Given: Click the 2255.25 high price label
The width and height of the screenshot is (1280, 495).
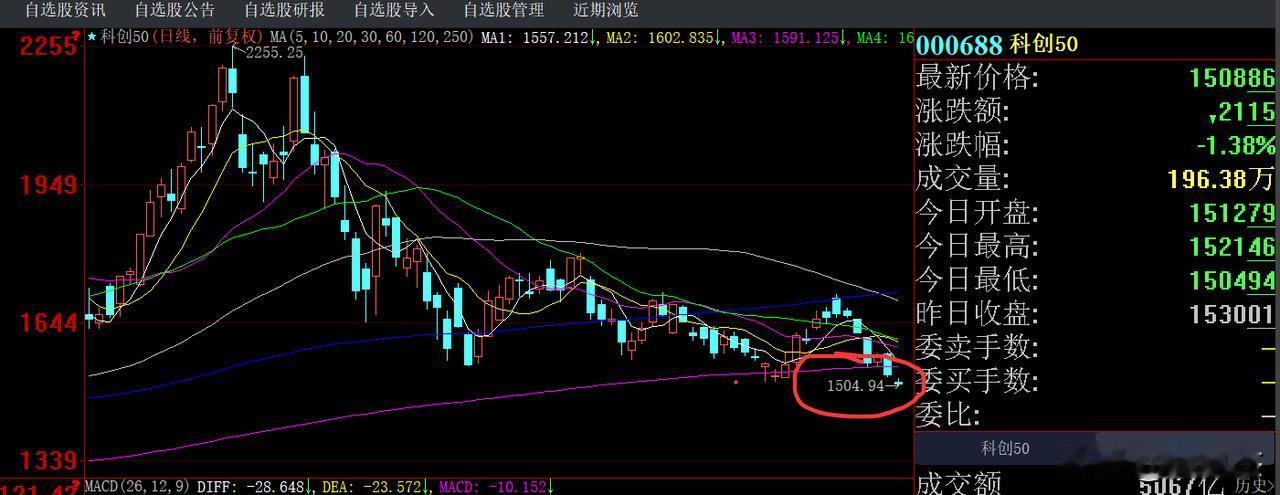Looking at the screenshot, I should click(274, 53).
